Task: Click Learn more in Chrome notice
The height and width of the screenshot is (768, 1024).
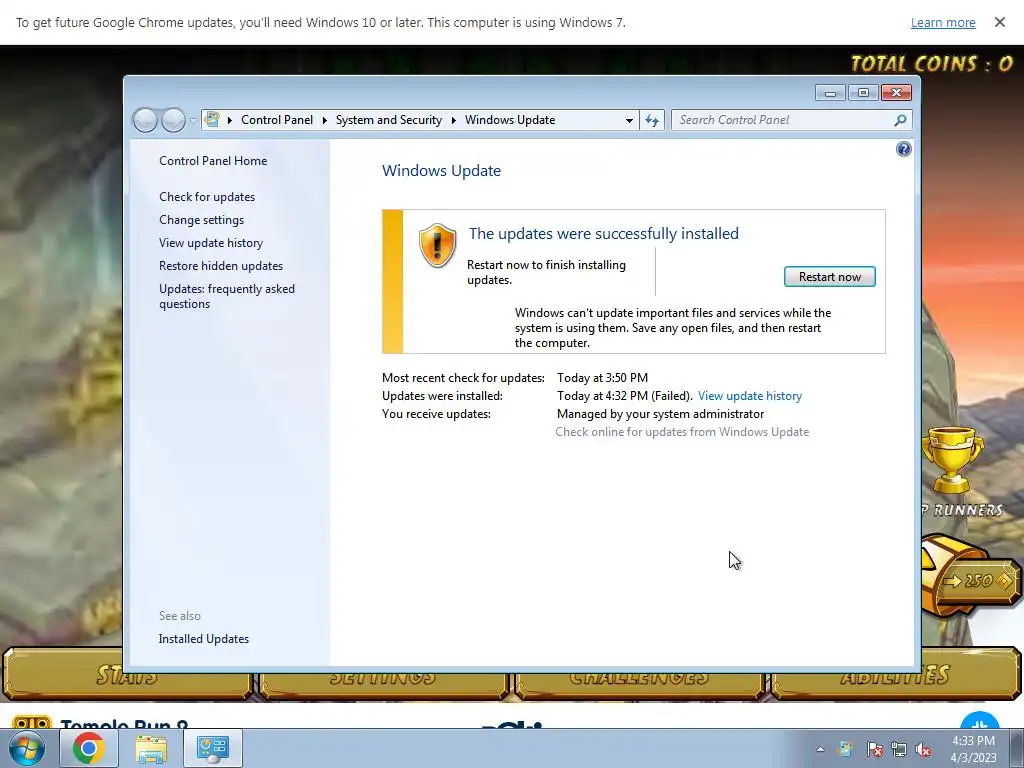Action: 943,23
